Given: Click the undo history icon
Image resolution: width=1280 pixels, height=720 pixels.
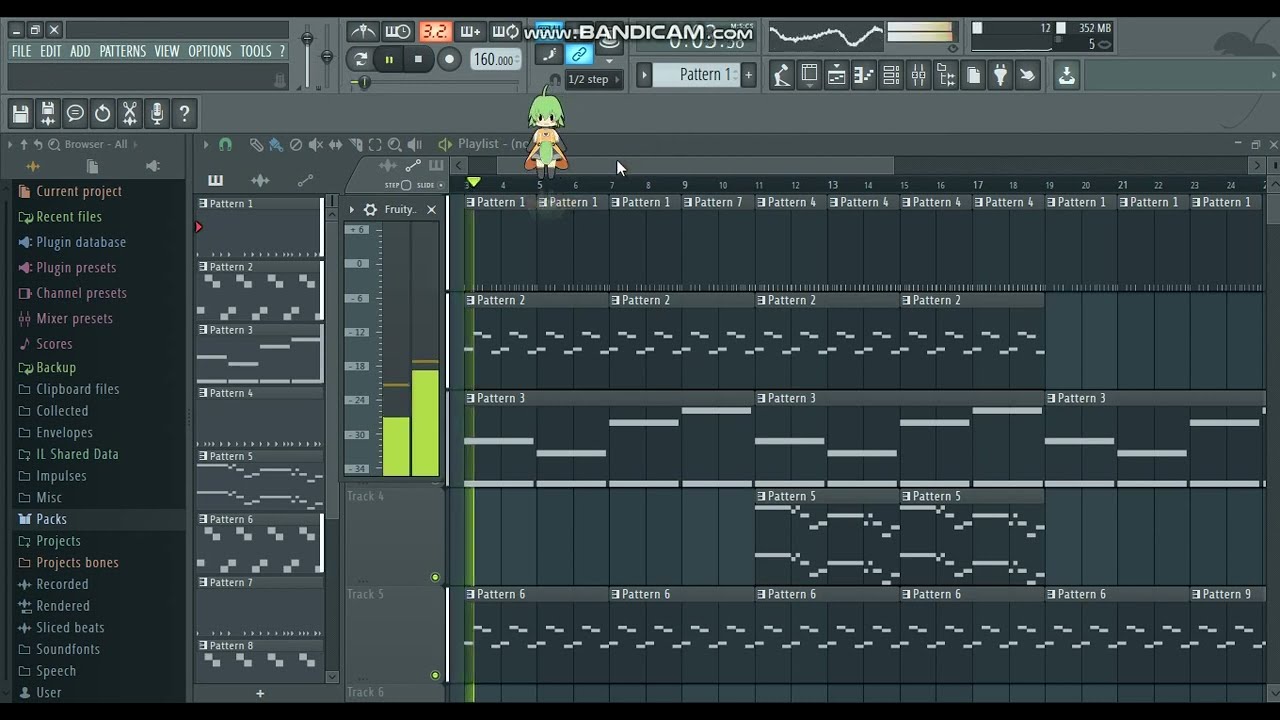Looking at the screenshot, I should click(103, 114).
